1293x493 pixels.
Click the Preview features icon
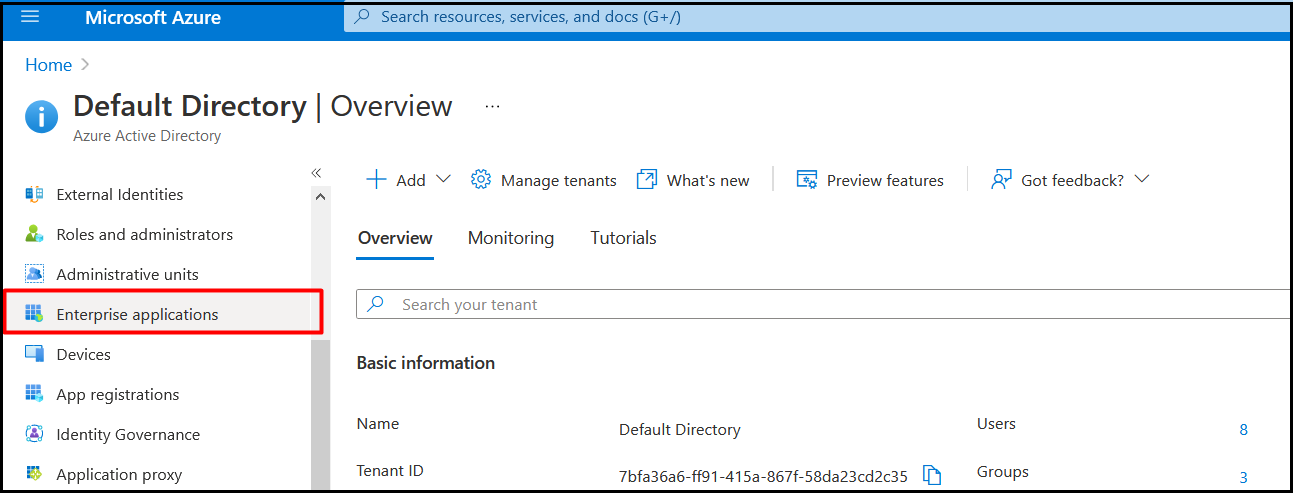[807, 180]
